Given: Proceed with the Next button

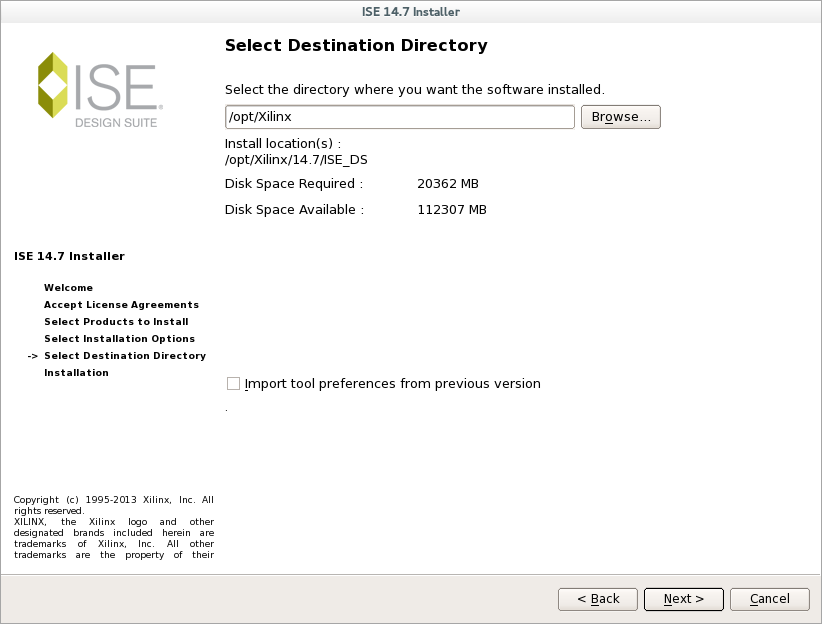Looking at the screenshot, I should [684, 599].
